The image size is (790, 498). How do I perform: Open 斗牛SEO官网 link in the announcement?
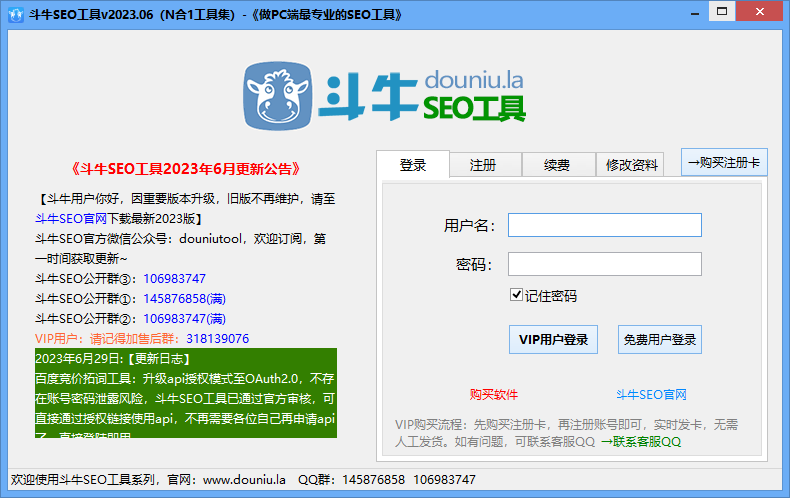point(71,219)
